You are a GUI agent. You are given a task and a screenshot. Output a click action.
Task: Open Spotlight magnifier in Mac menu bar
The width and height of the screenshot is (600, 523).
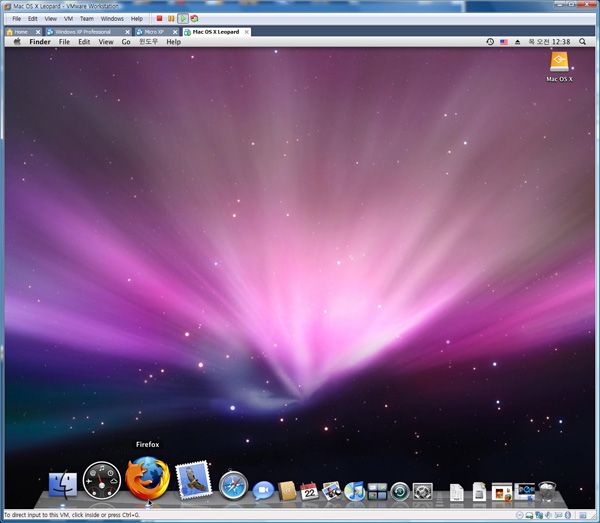click(x=582, y=42)
